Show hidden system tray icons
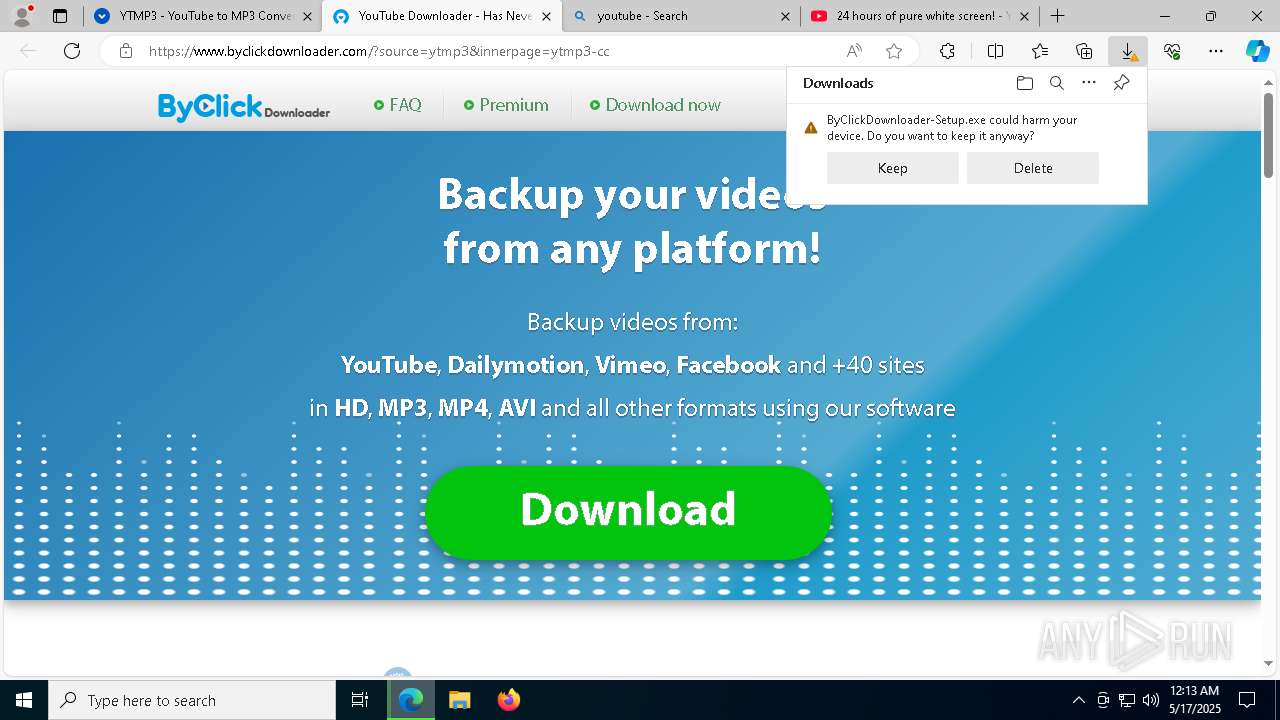The width and height of the screenshot is (1280, 720). pos(1078,700)
